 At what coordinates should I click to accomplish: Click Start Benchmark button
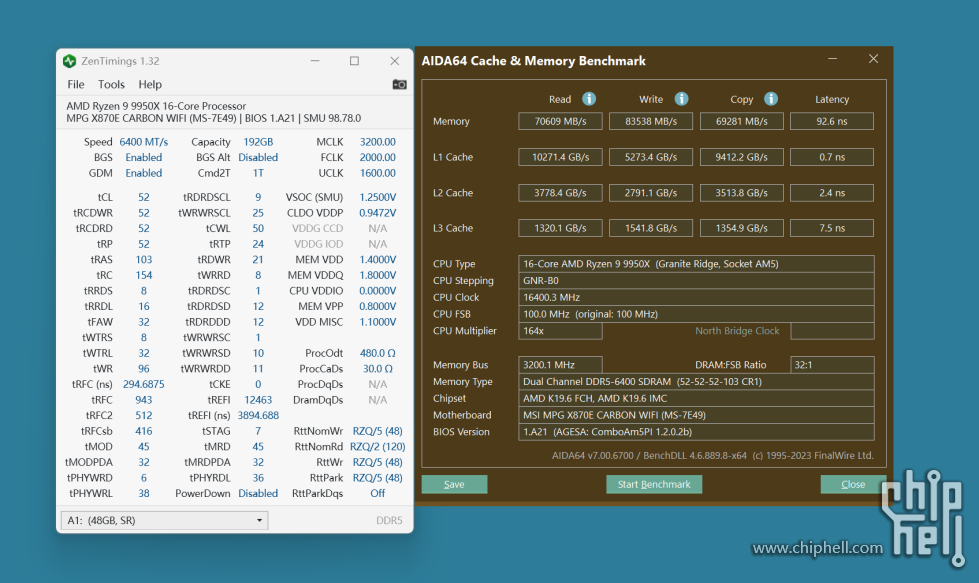654,484
